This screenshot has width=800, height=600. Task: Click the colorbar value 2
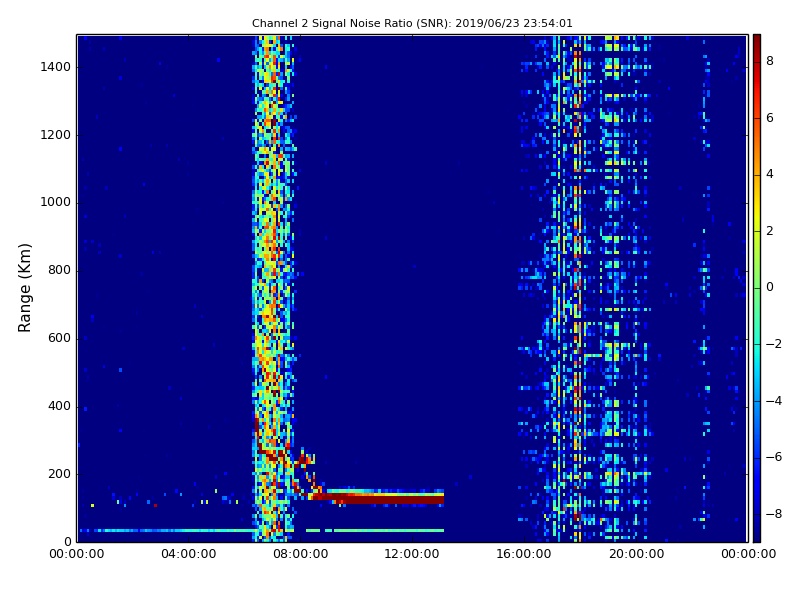pos(770,231)
